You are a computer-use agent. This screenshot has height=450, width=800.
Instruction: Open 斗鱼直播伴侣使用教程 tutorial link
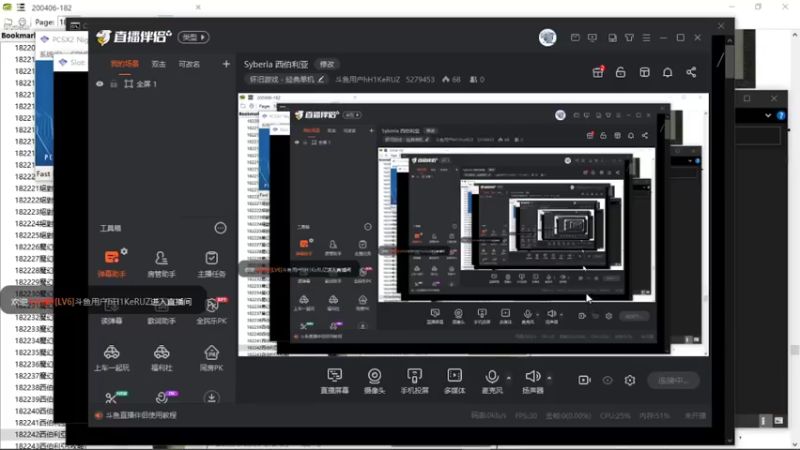click(x=141, y=415)
